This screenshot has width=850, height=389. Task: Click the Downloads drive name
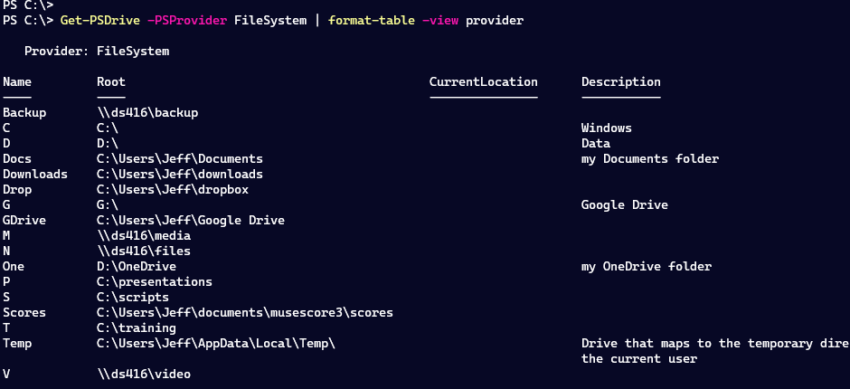[x=35, y=174]
